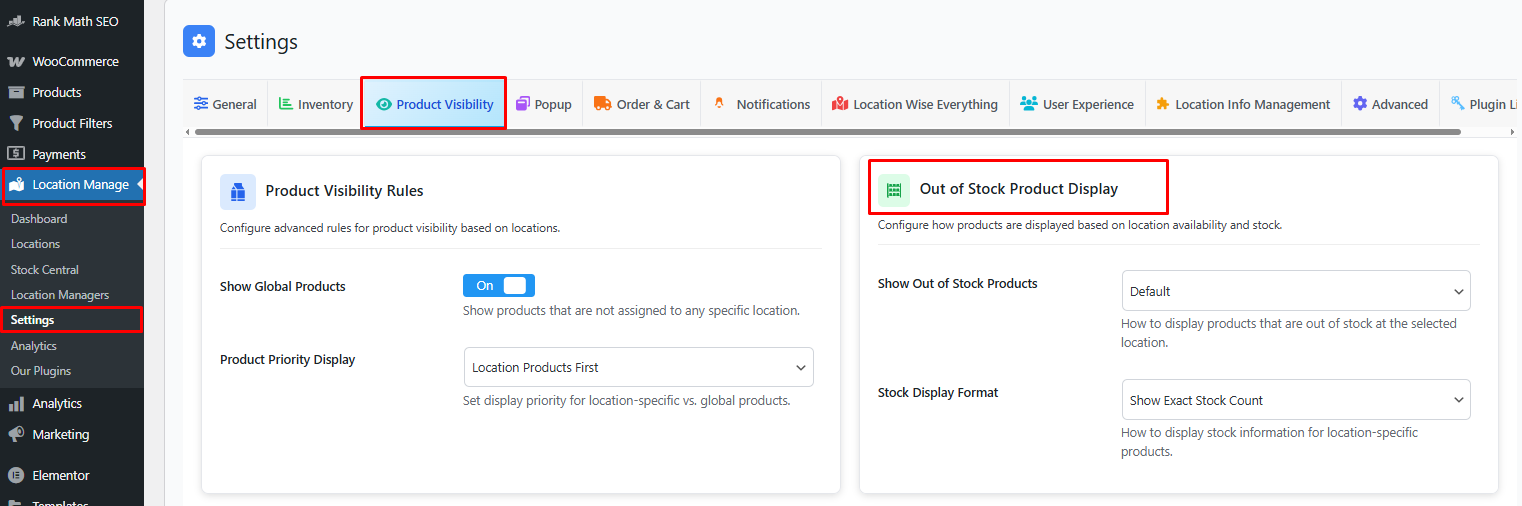Click the Product Visibility Rules box icon

tap(238, 191)
